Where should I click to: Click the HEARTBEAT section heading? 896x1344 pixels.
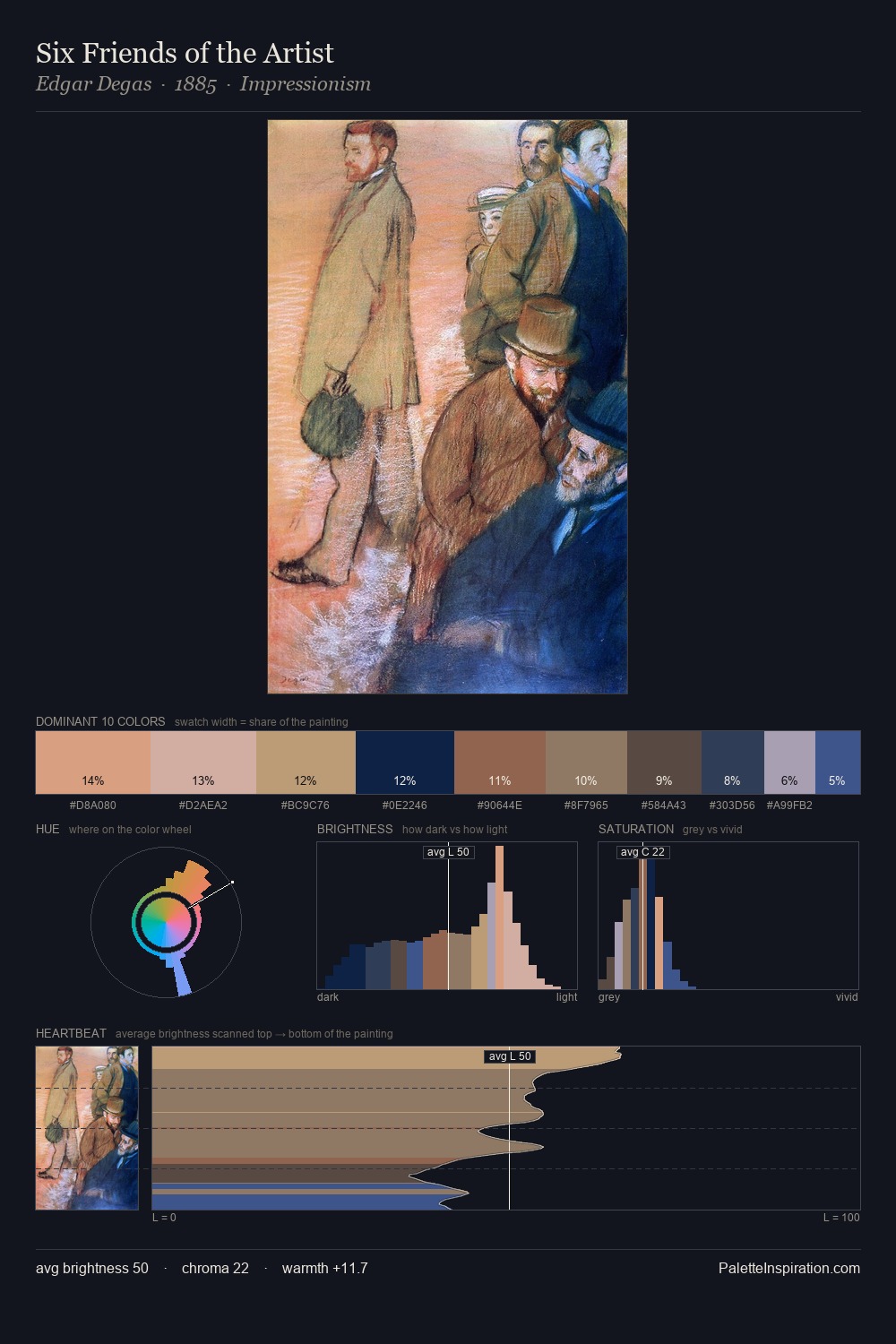(71, 1033)
